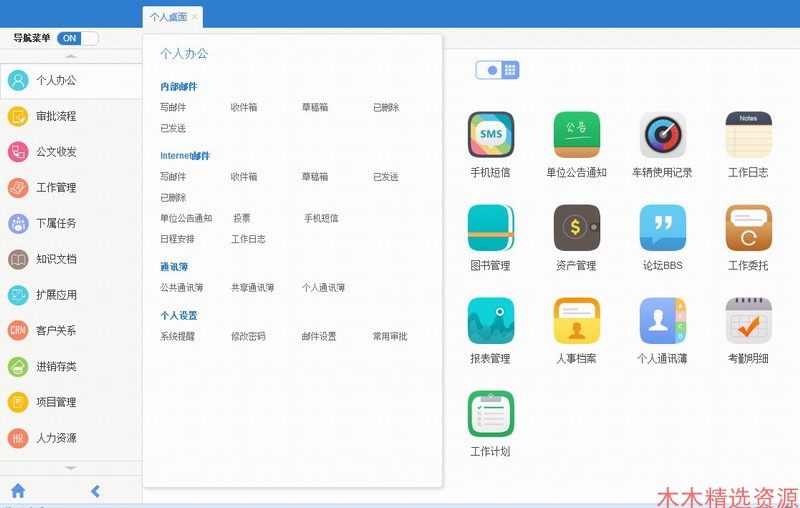Toggle the 导航菜单 ON switch
This screenshot has width=800, height=508.
[x=78, y=38]
